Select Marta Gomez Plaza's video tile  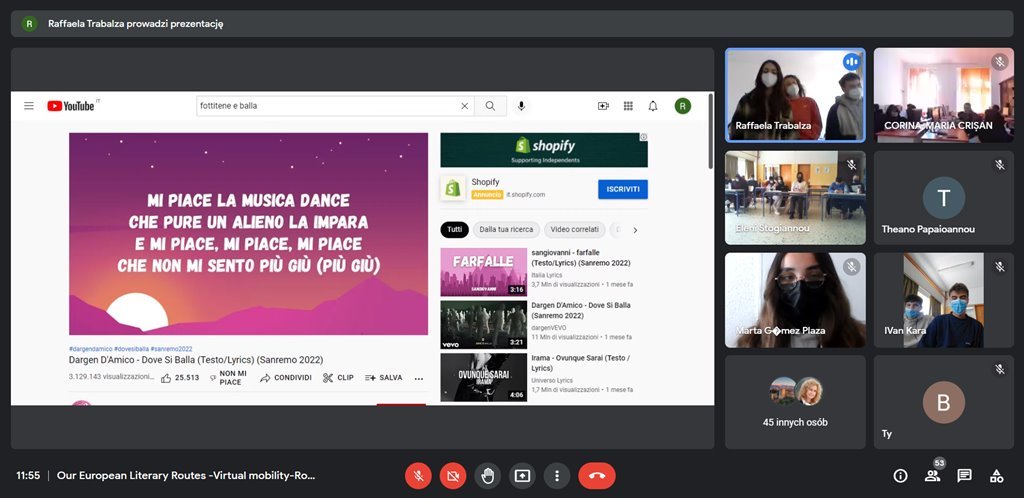coord(795,300)
